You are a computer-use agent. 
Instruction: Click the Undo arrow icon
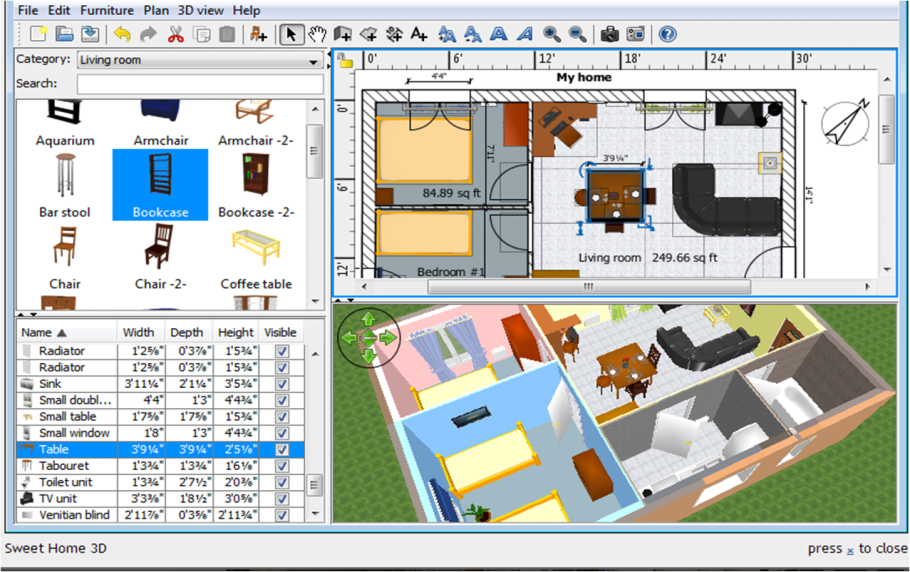122,35
